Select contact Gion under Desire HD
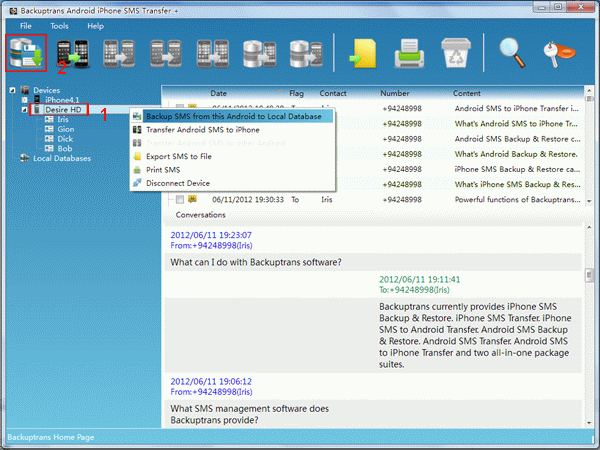Viewport: 600px width, 450px height. tap(65, 129)
